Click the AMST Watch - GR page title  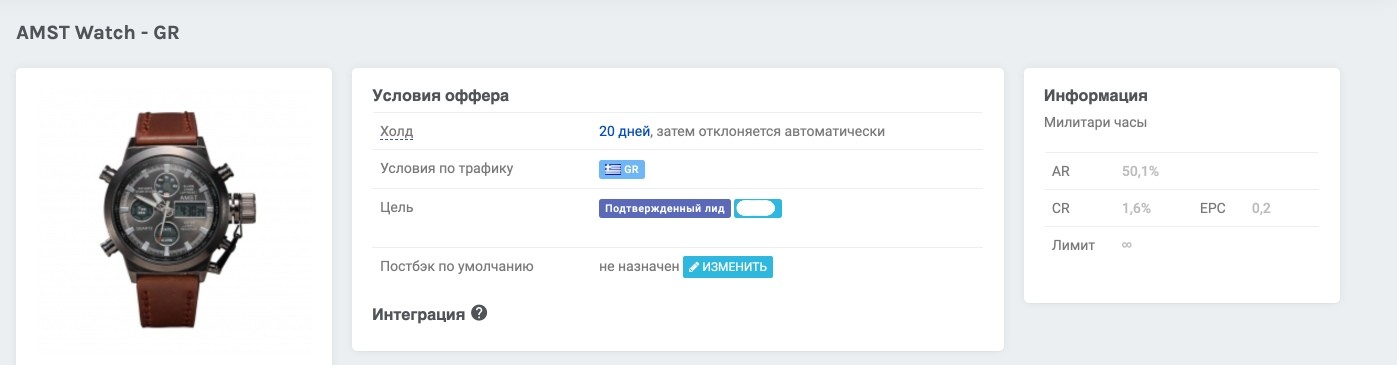tap(98, 33)
